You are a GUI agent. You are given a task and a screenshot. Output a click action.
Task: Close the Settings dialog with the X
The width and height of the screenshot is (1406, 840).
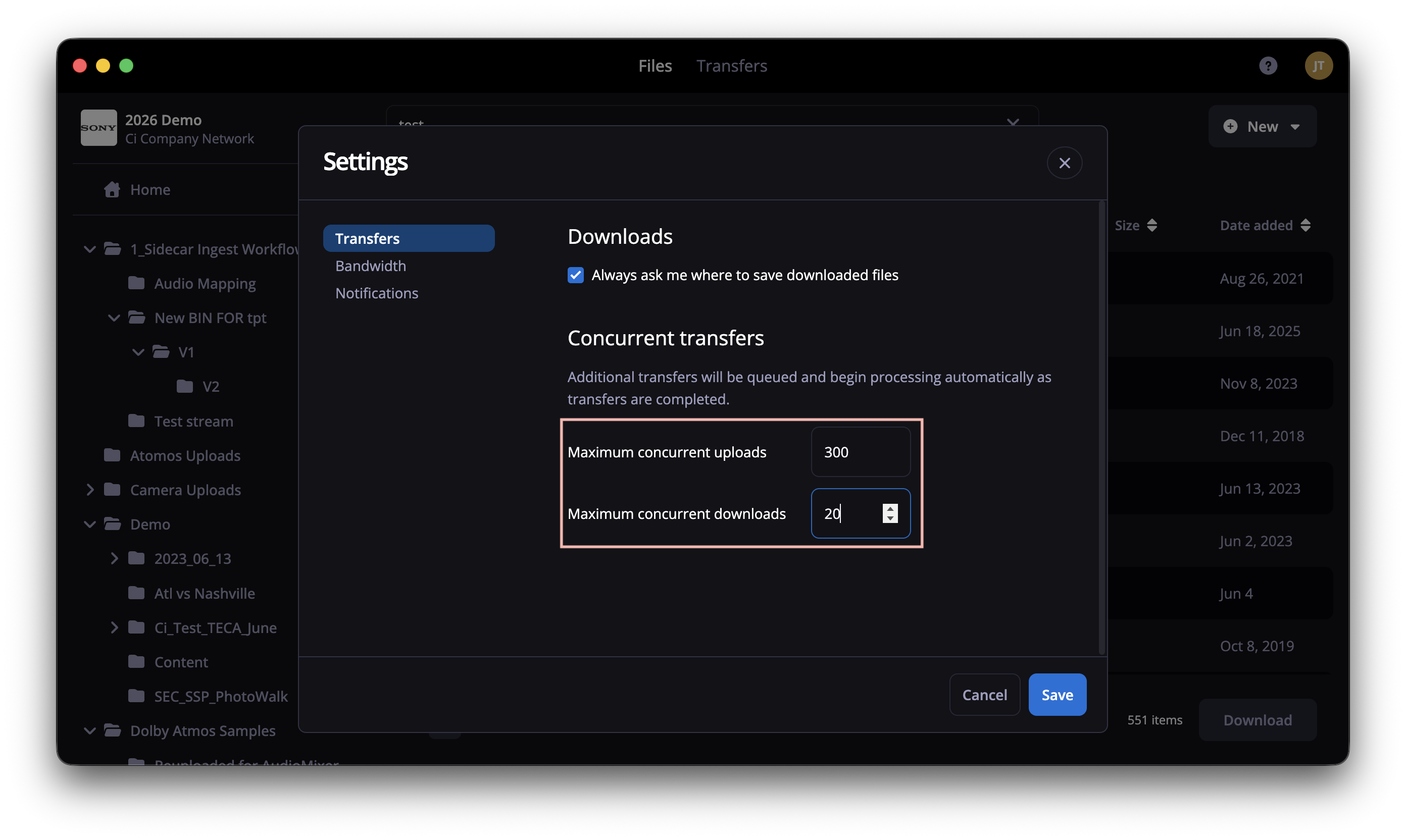(1064, 163)
